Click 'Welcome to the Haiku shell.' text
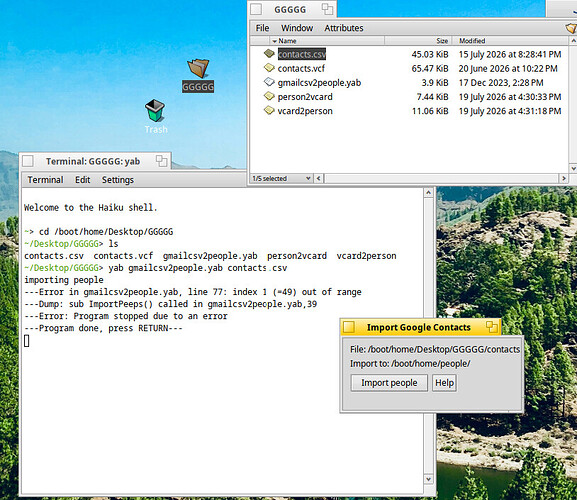577x500 pixels. (x=91, y=208)
